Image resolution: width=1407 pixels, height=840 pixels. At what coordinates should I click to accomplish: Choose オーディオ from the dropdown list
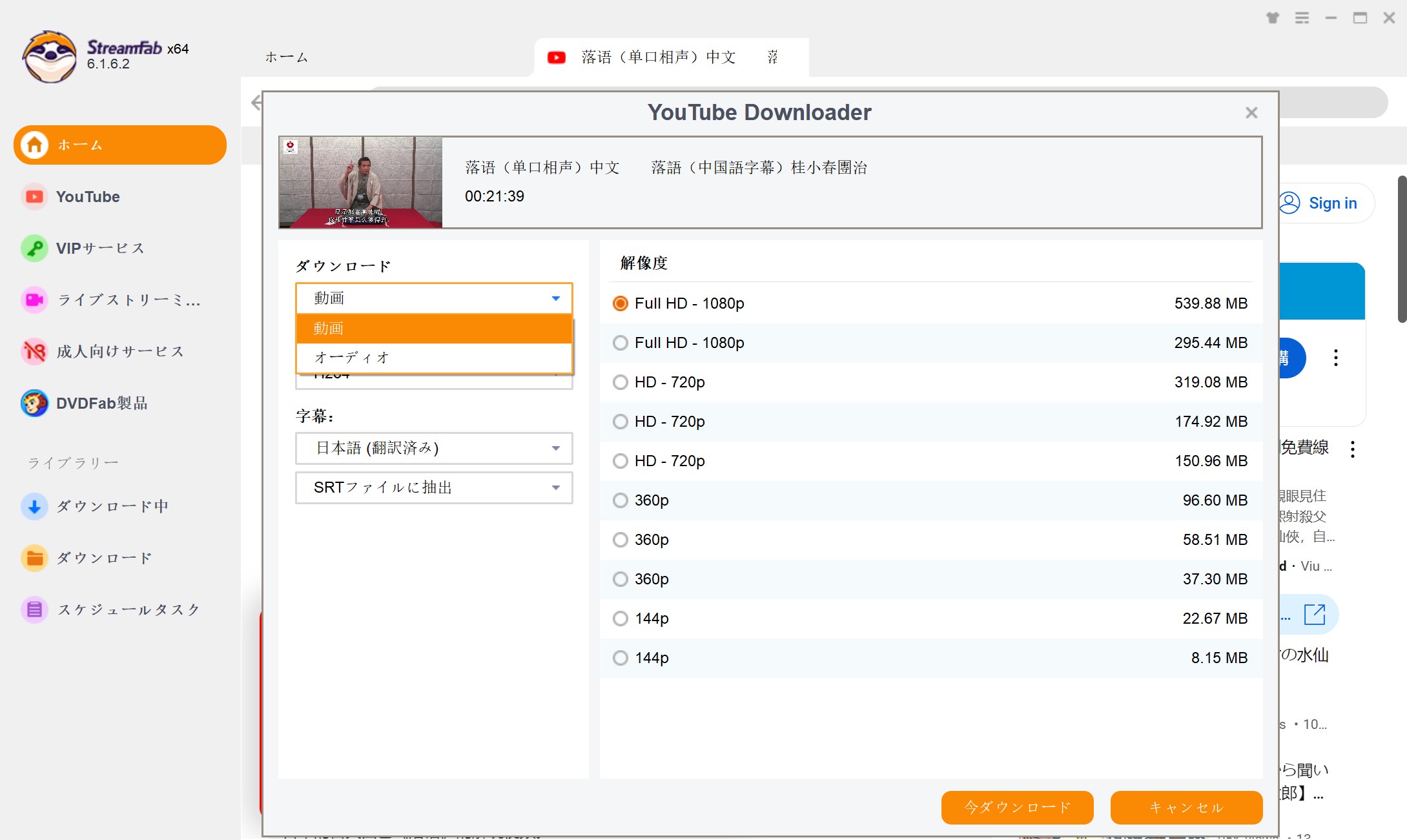point(434,358)
